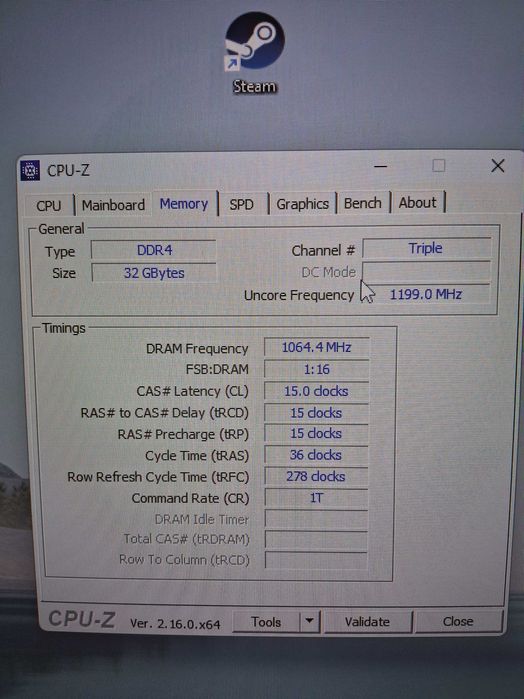Minimize the CPU-Z window

(380, 167)
